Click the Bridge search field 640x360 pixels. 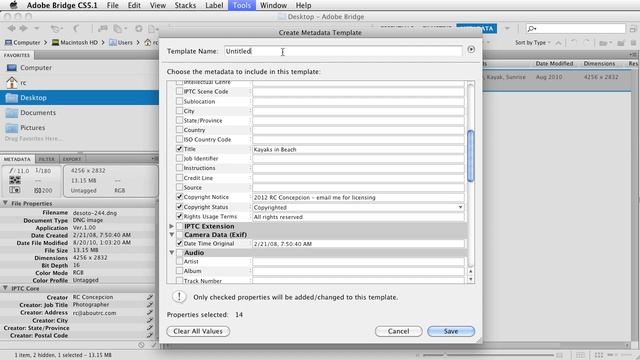(x=576, y=29)
